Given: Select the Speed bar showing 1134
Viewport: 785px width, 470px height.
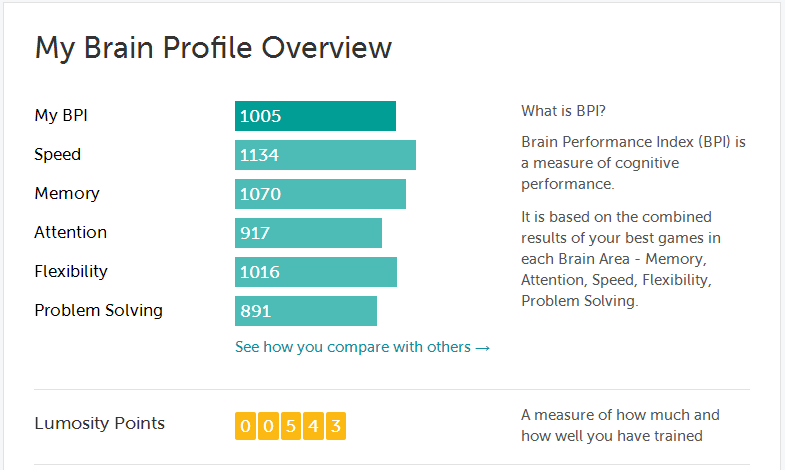Looking at the screenshot, I should 325,155.
